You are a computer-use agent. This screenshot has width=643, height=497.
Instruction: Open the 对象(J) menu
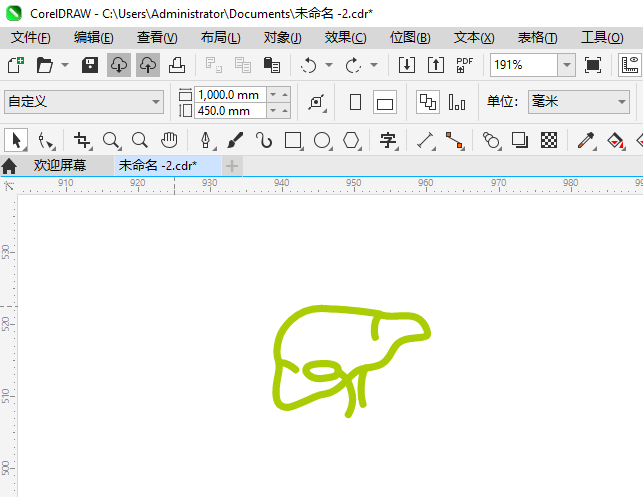tap(283, 38)
